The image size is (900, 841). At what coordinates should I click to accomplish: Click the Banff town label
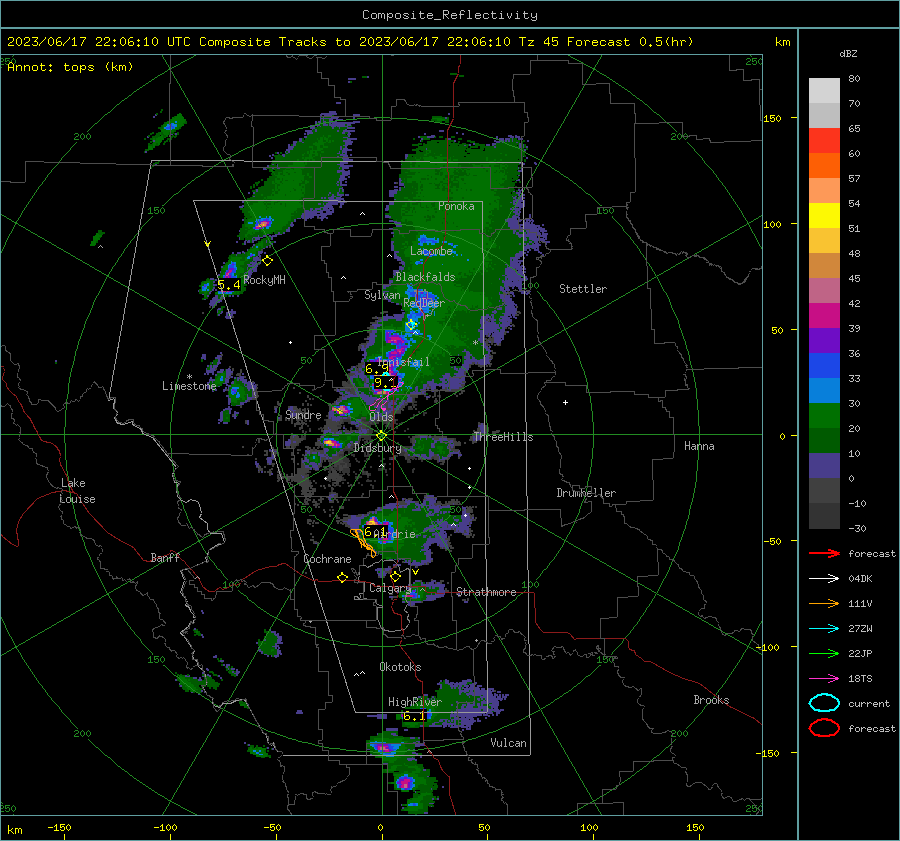pyautogui.click(x=165, y=557)
